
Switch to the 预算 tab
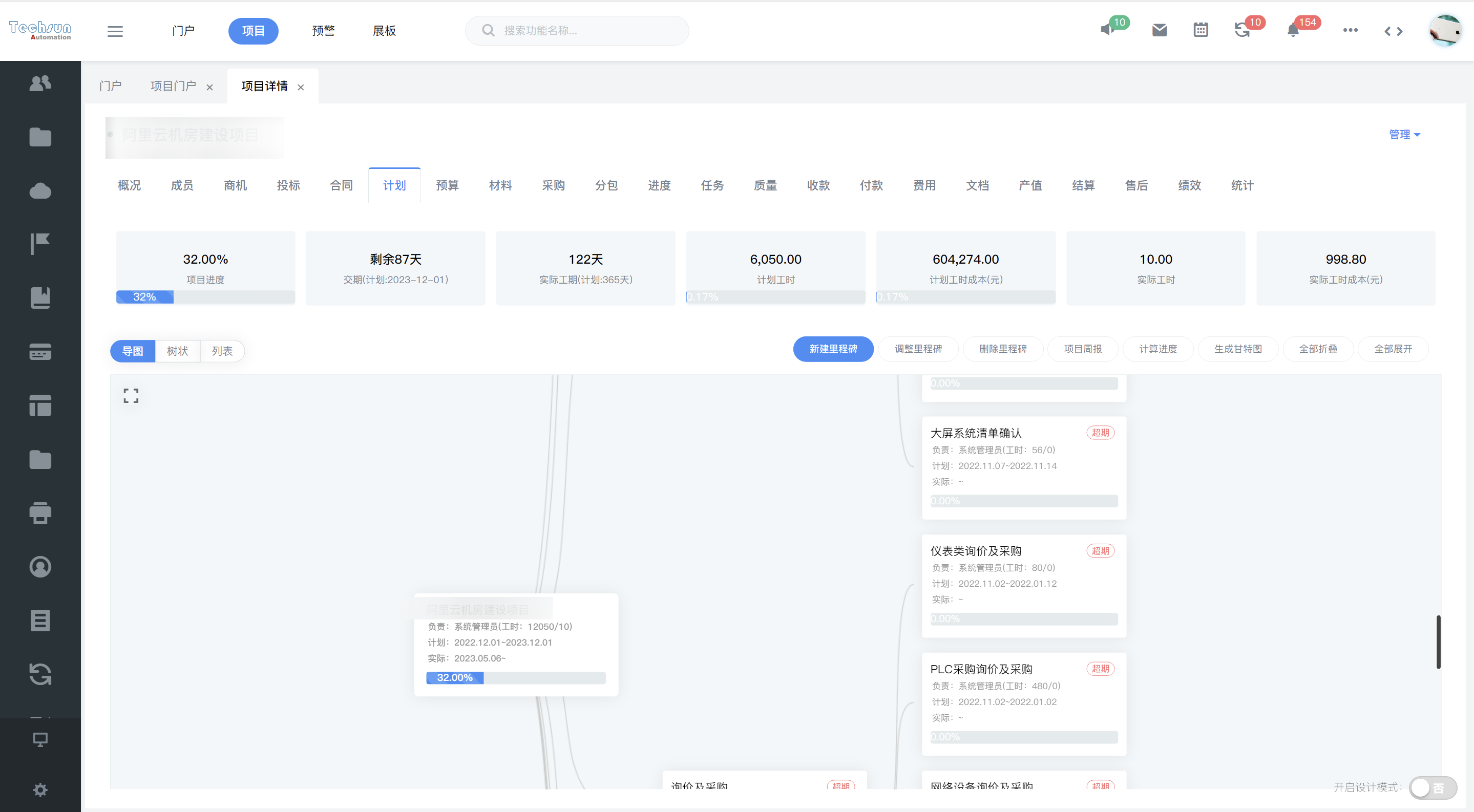point(447,185)
